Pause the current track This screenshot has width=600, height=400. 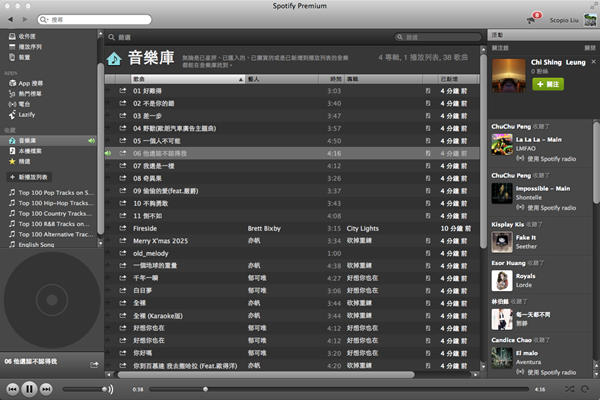29,388
